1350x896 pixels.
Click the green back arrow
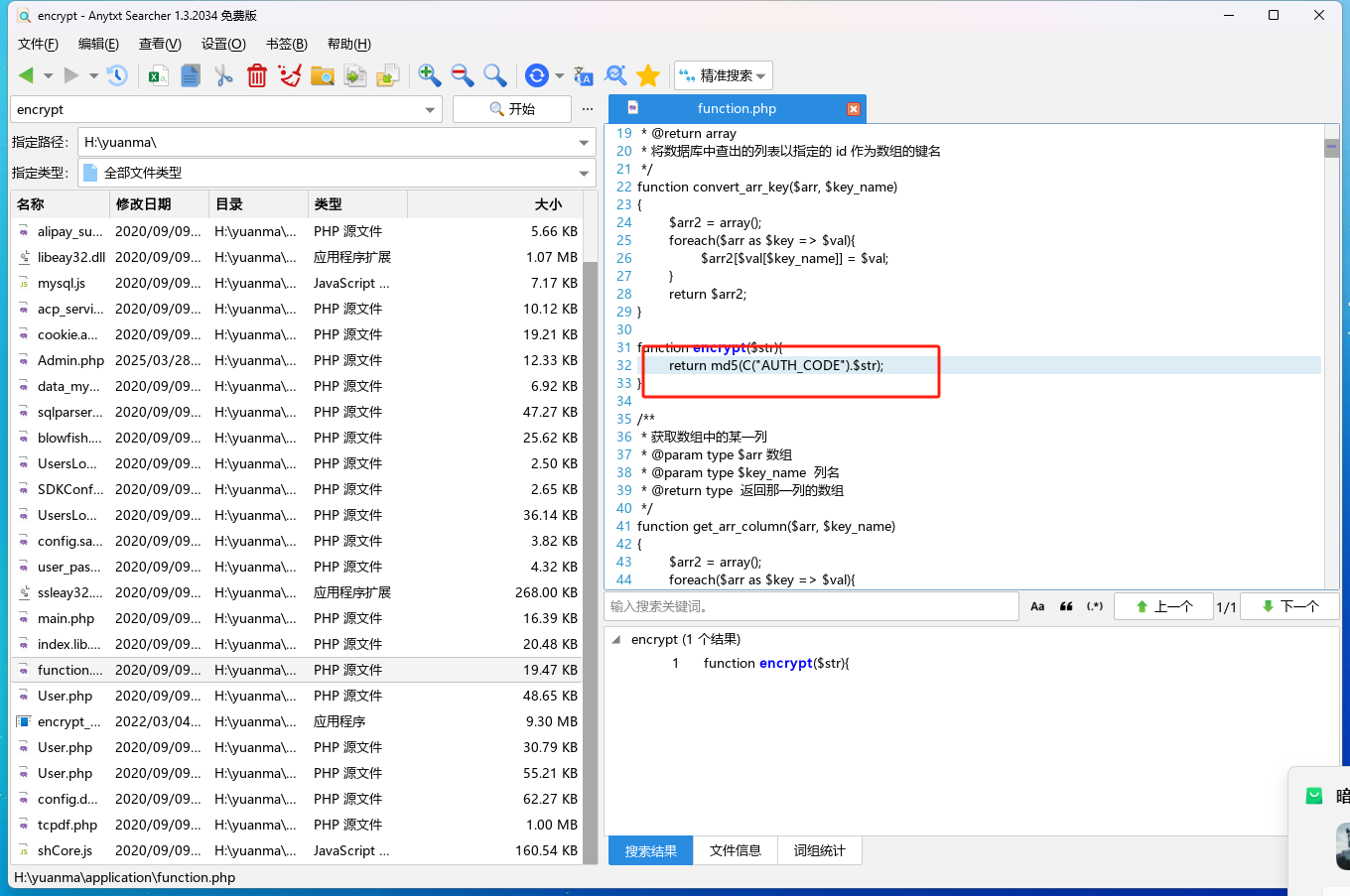pos(26,75)
